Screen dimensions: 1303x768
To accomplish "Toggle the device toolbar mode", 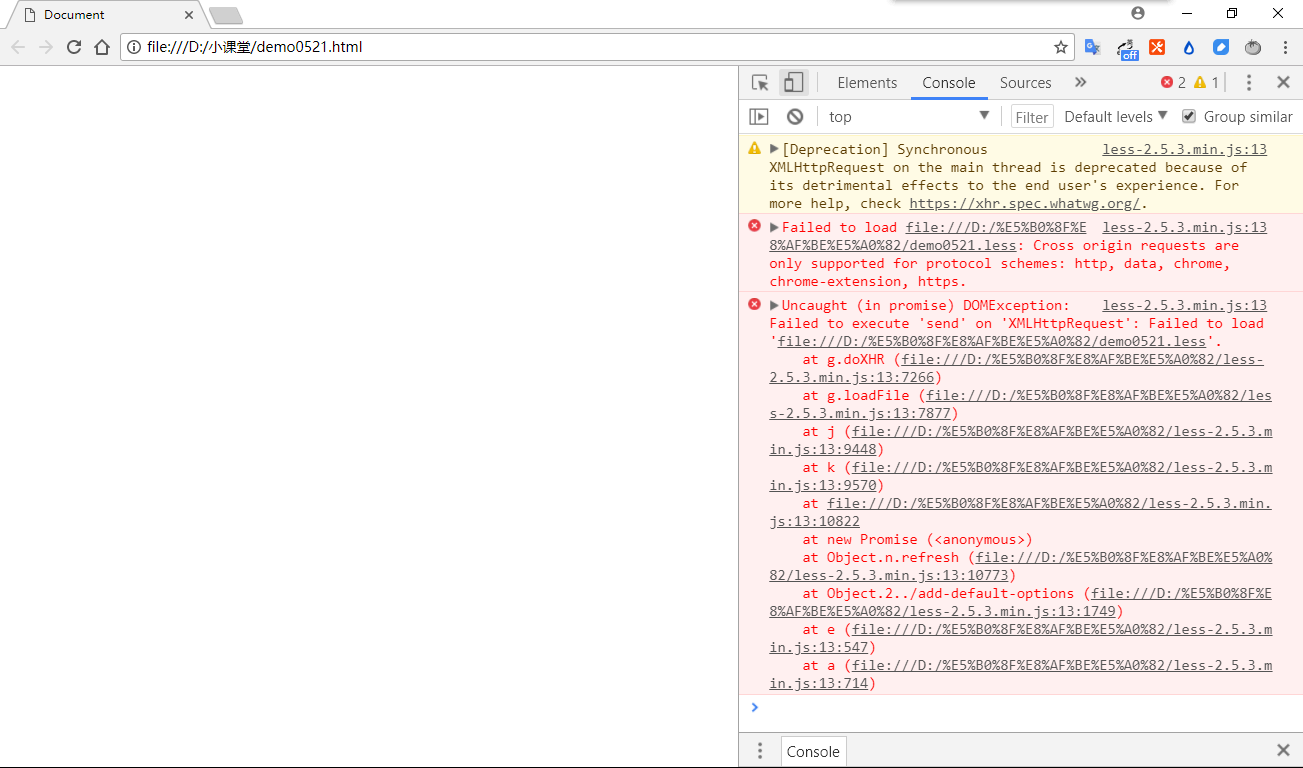I will coord(794,83).
